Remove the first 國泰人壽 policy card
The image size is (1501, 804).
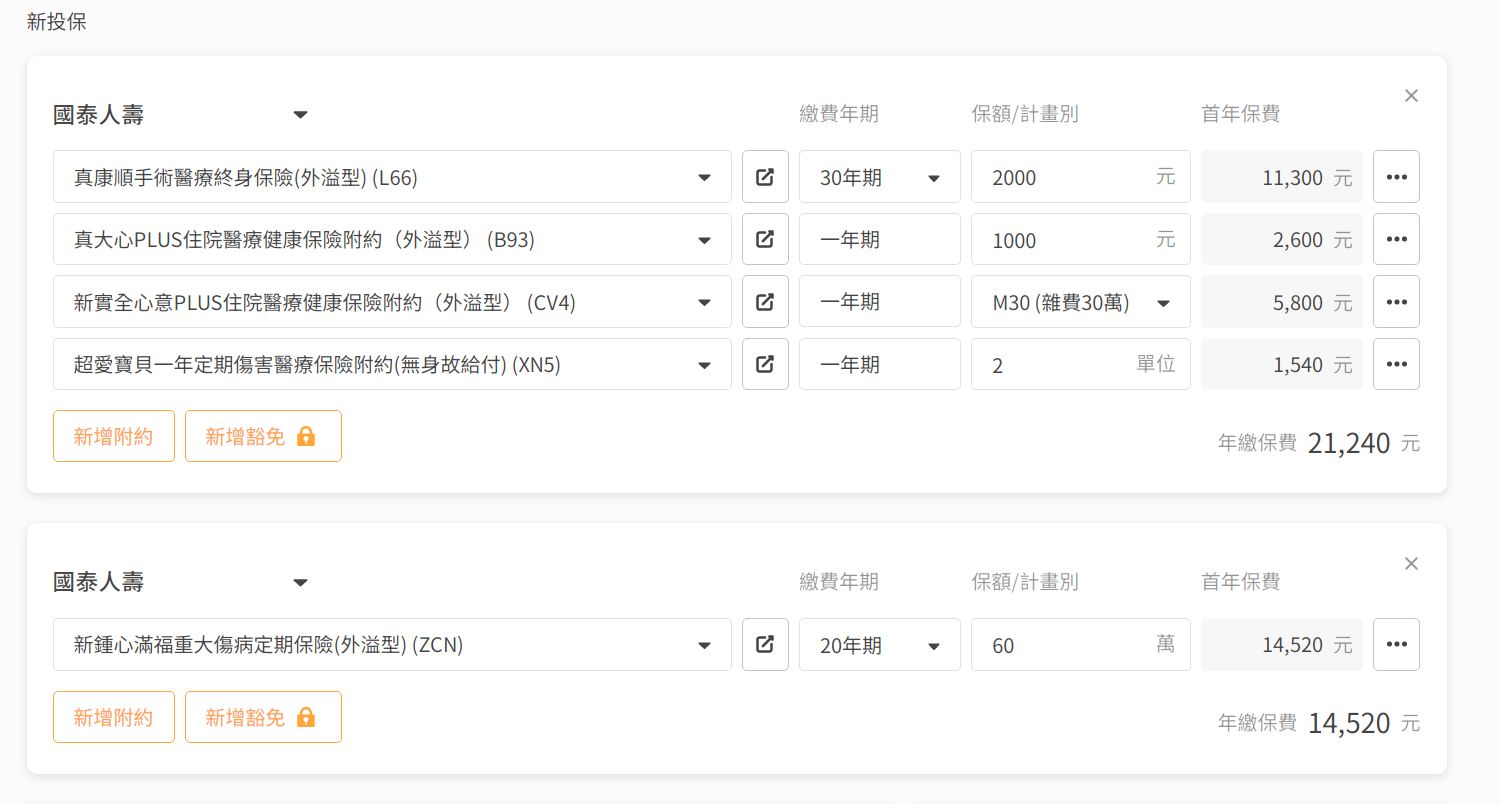pyautogui.click(x=1411, y=96)
